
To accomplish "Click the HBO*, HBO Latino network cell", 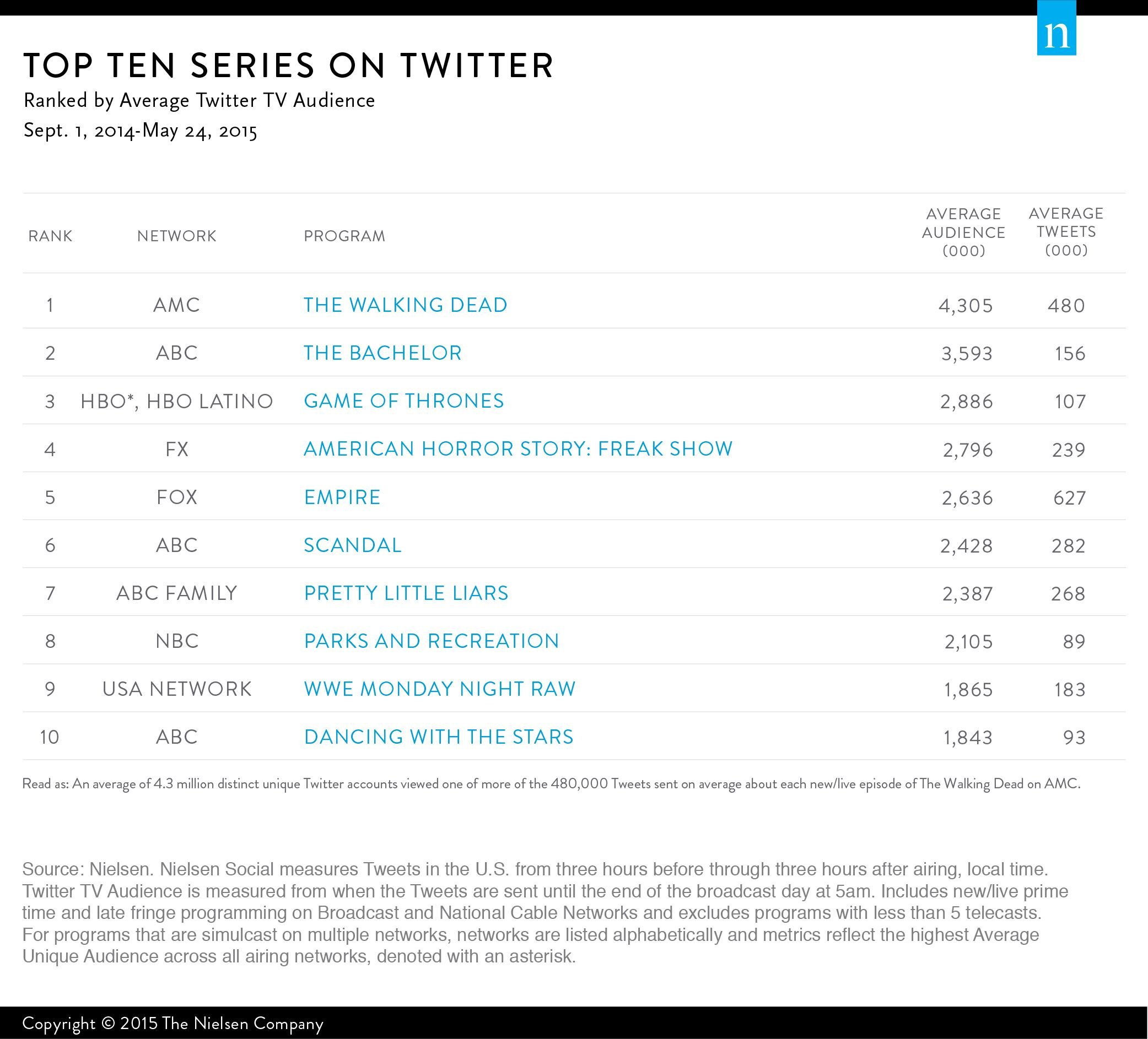I will (176, 402).
